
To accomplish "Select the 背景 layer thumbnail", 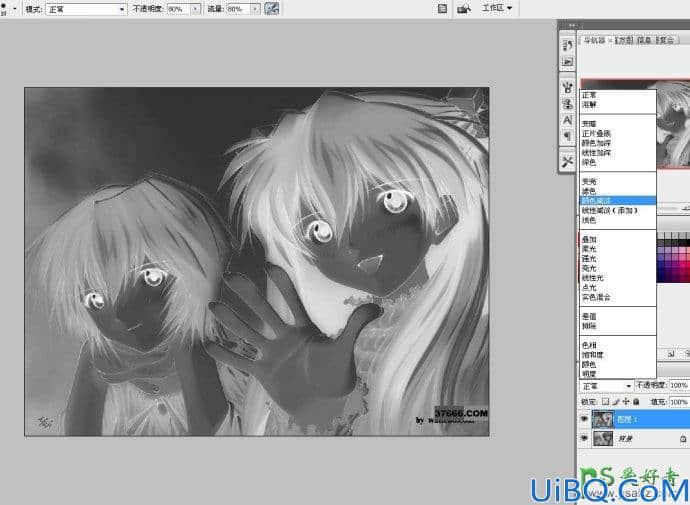I will tap(602, 438).
